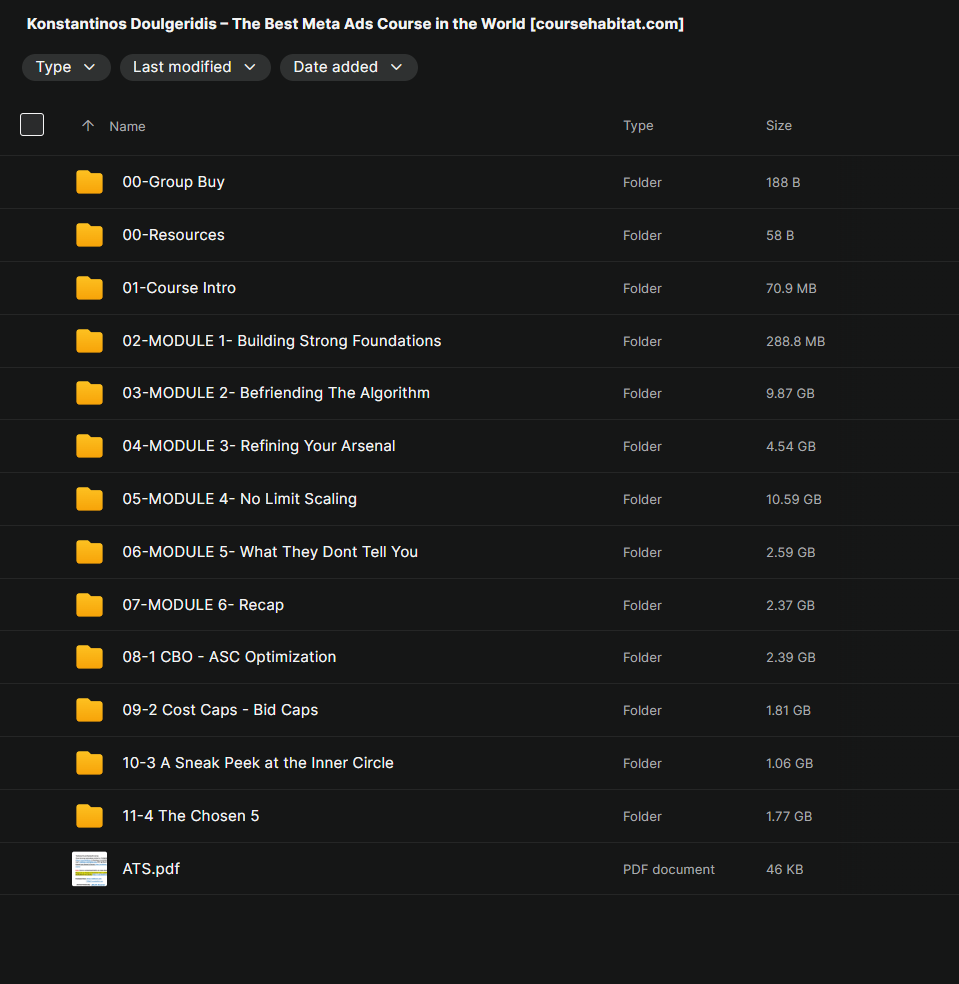Click the Size column header
Viewport: 959px width, 984px height.
point(778,126)
